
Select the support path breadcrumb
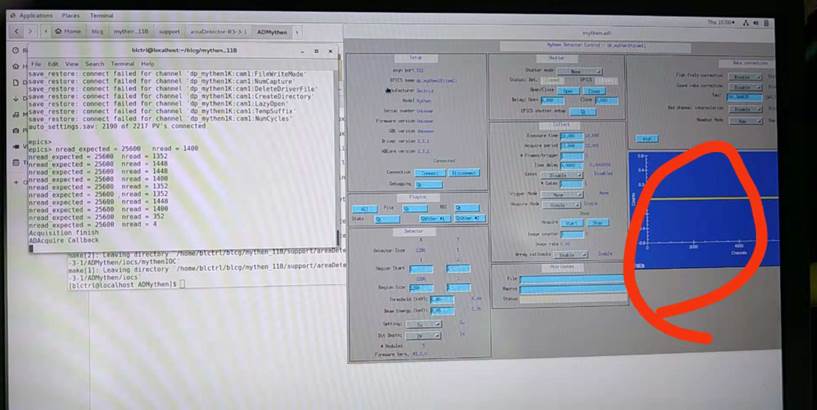click(169, 31)
